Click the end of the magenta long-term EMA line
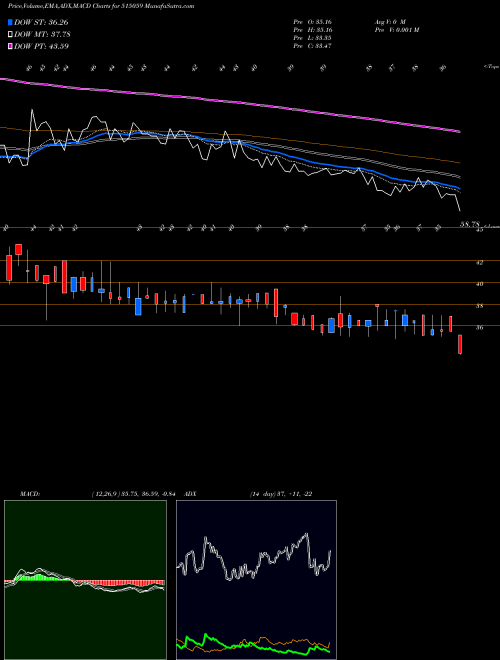This screenshot has height=660, width=500. [x=459, y=132]
